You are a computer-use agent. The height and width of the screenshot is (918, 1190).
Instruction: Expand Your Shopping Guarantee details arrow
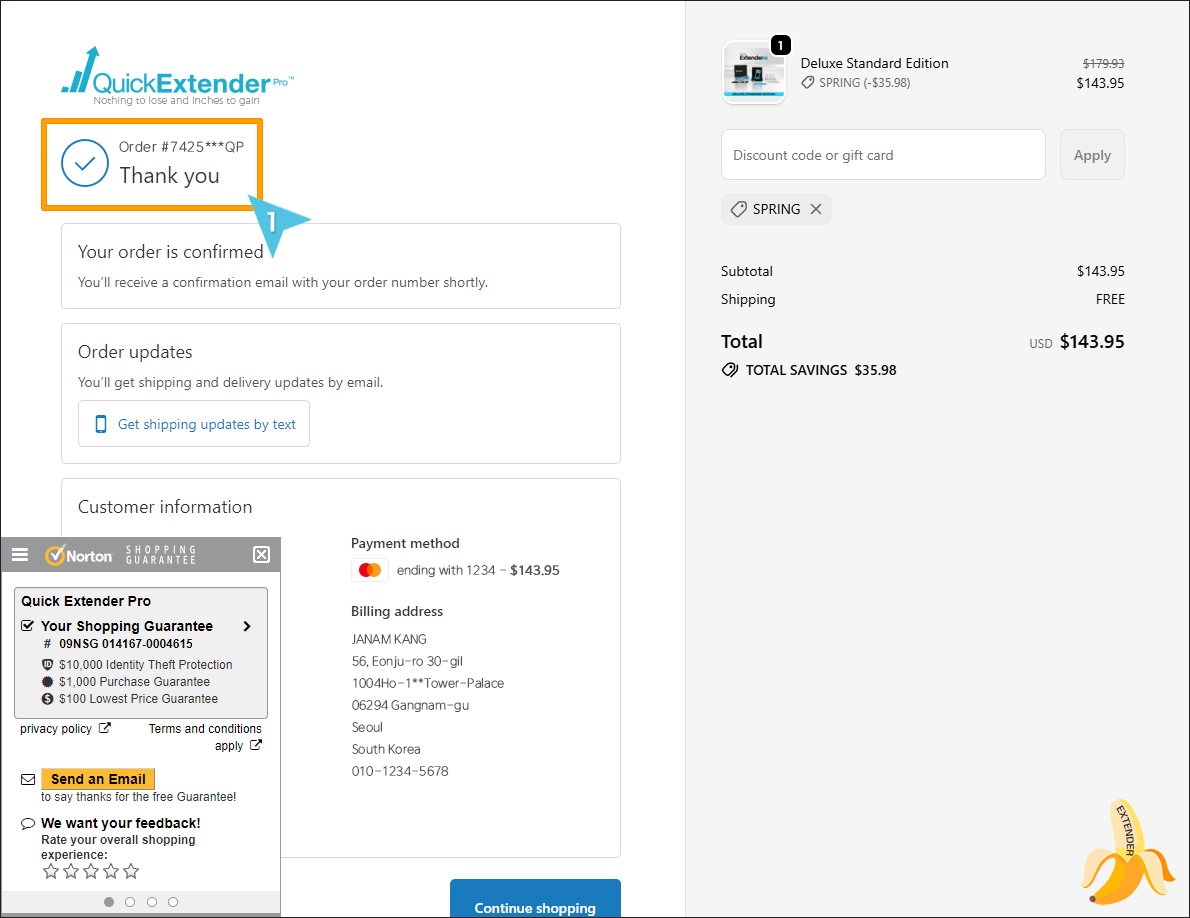[247, 626]
